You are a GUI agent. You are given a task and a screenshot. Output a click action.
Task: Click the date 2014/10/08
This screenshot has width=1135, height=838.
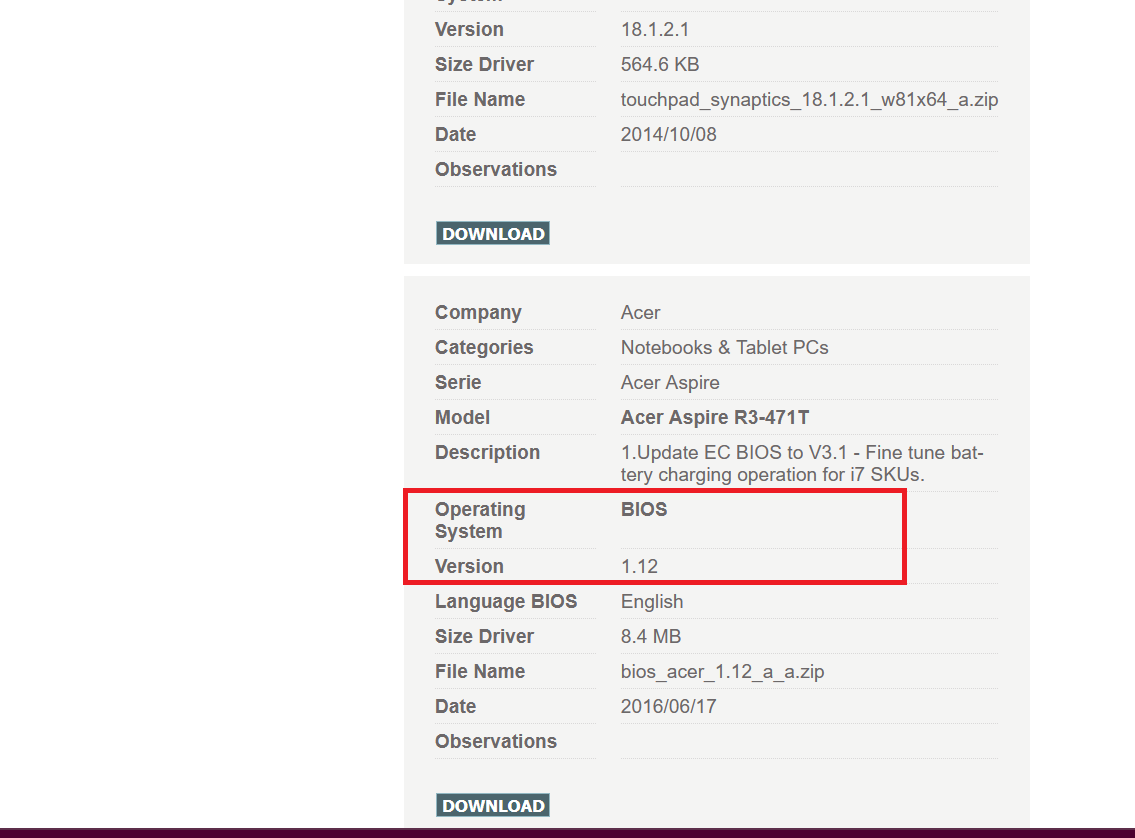point(668,135)
